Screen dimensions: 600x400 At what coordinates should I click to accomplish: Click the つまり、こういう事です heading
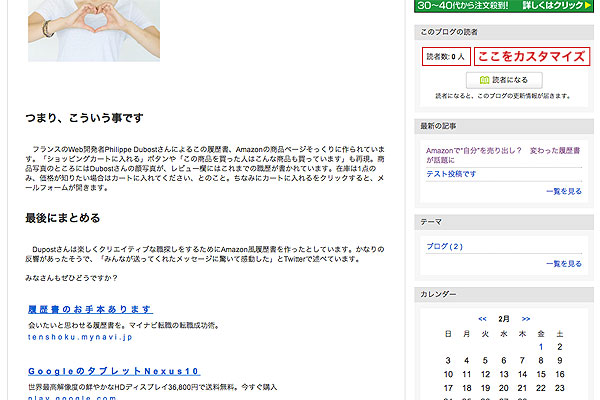click(x=84, y=118)
